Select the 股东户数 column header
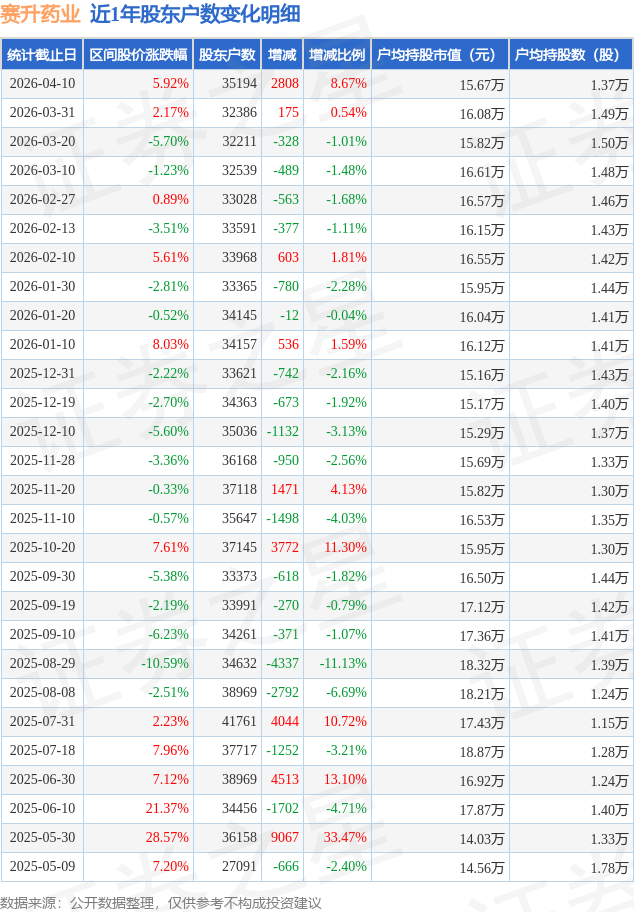This screenshot has height=912, width=634. pyautogui.click(x=227, y=55)
